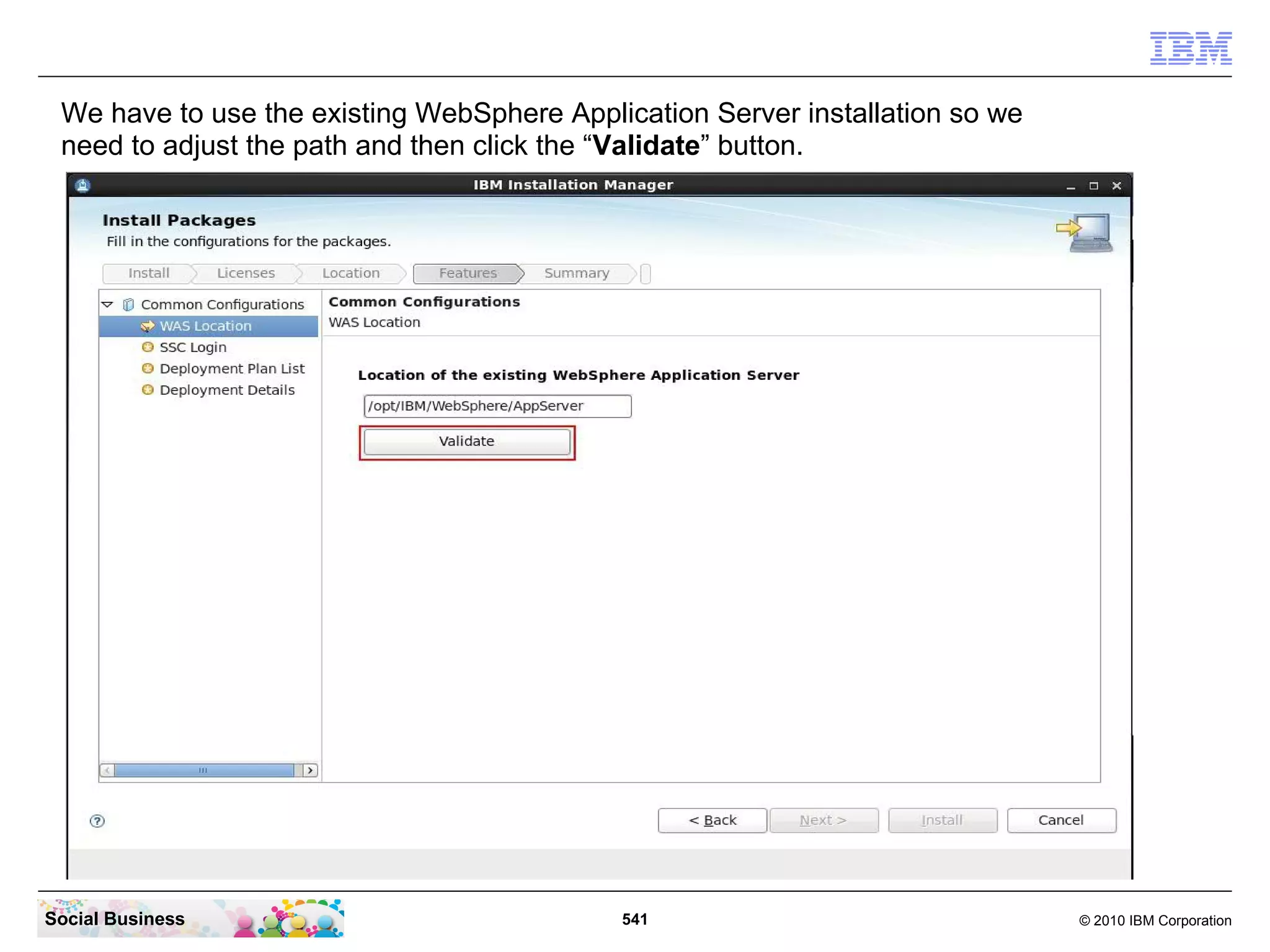Collapse the Common Configurations tree node
Image resolution: width=1270 pixels, height=952 pixels.
point(107,304)
